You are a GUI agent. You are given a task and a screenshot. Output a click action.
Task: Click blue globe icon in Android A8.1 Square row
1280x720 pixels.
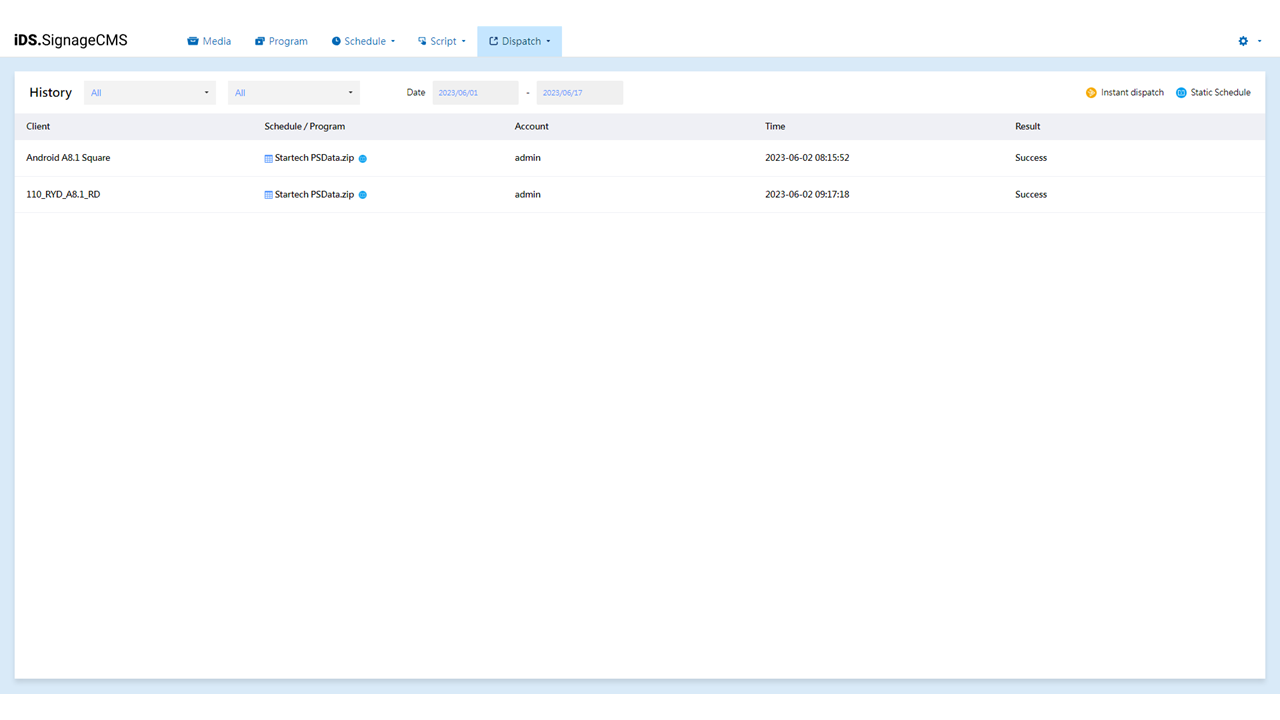click(x=363, y=159)
